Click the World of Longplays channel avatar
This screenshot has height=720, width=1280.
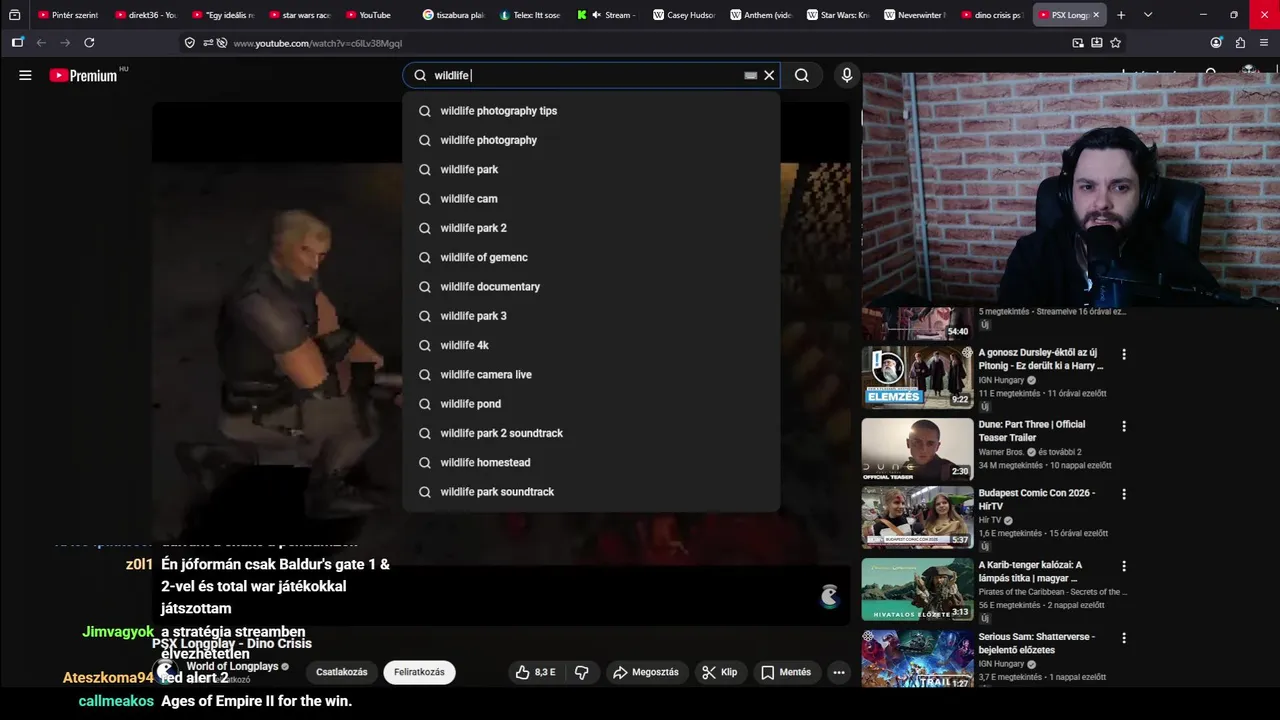(166, 671)
